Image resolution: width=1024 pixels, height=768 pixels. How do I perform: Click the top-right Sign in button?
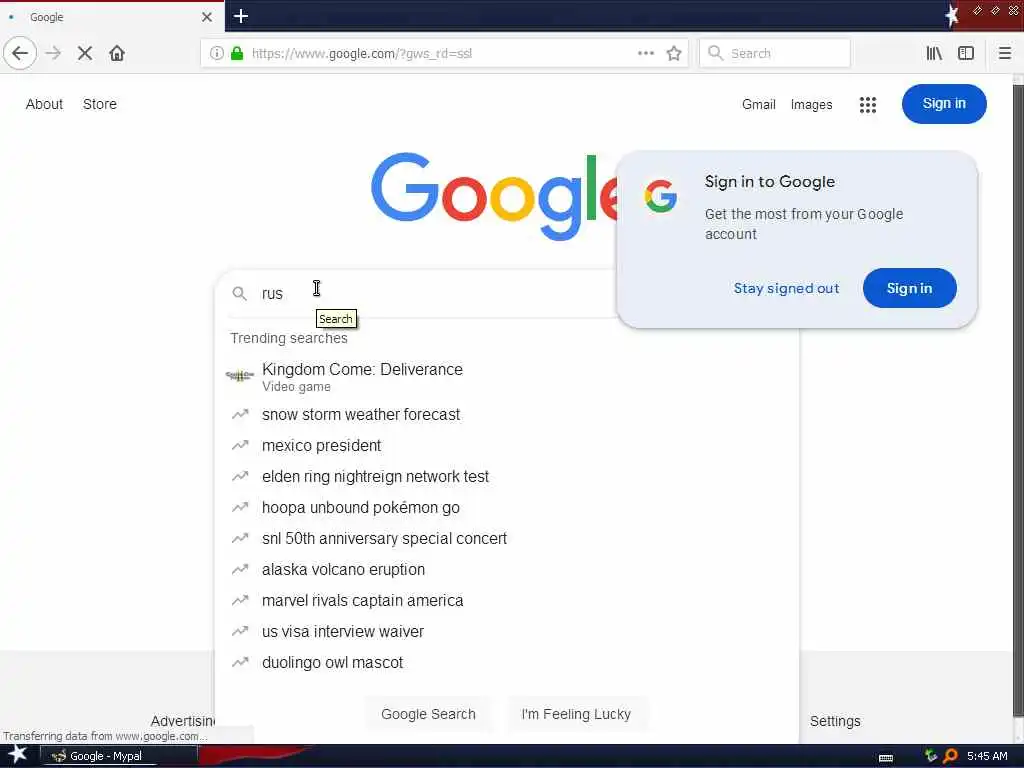click(x=944, y=103)
